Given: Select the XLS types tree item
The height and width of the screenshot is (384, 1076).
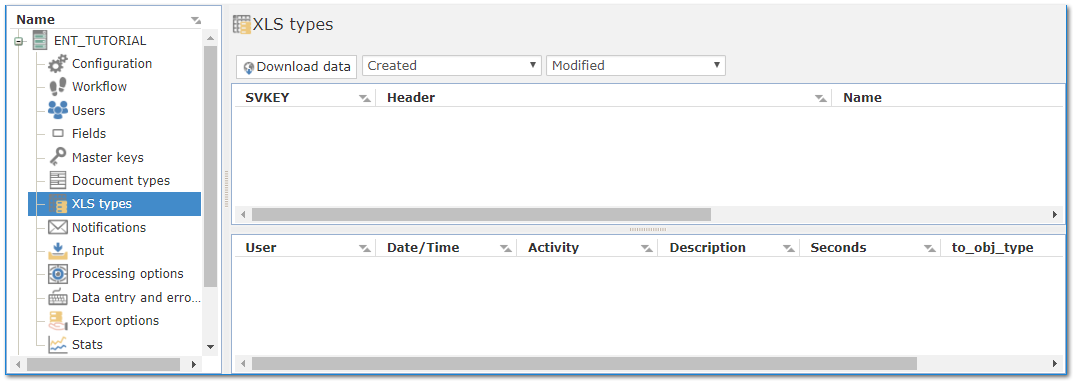Looking at the screenshot, I should click(x=115, y=204).
